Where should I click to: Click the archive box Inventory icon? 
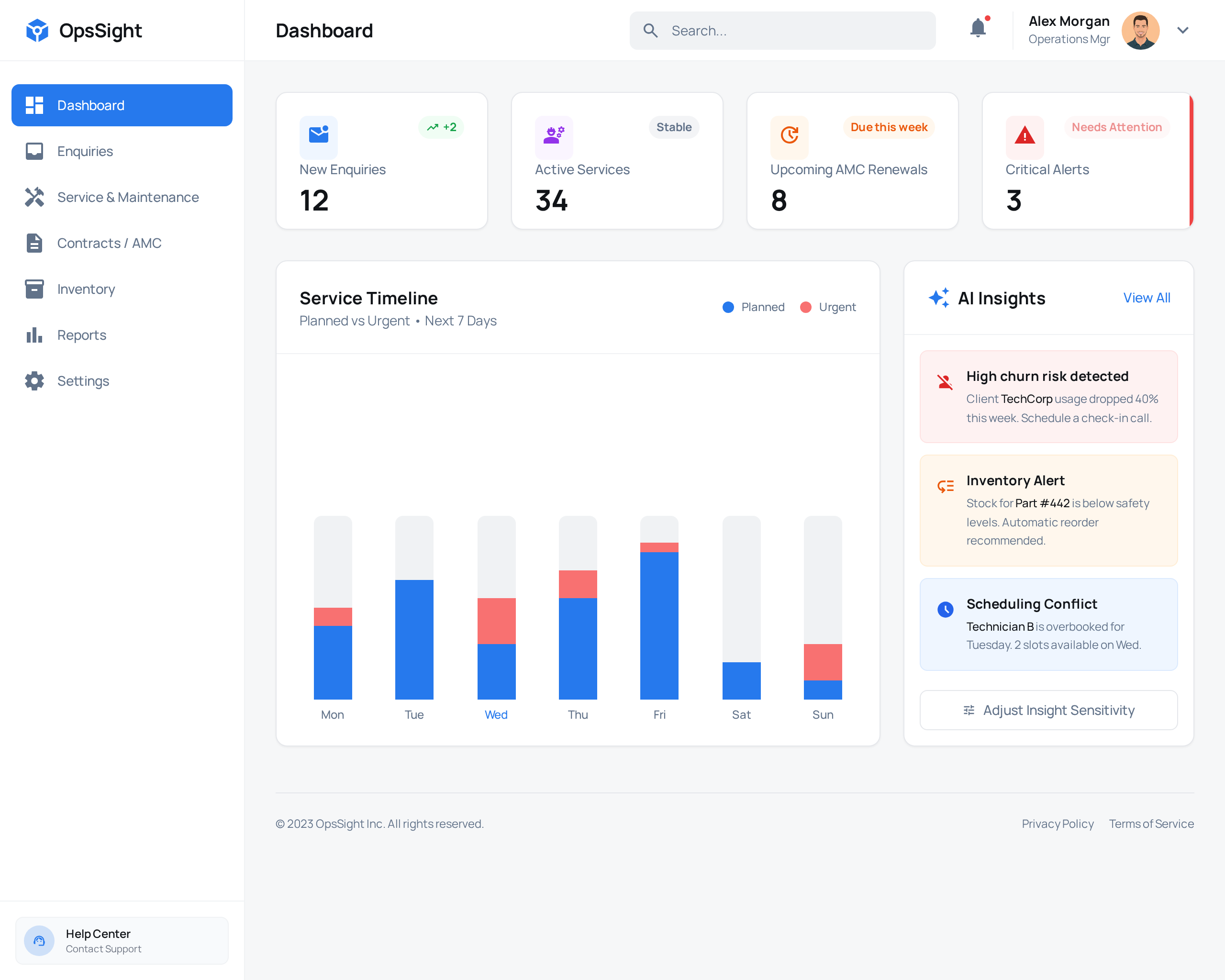click(34, 289)
